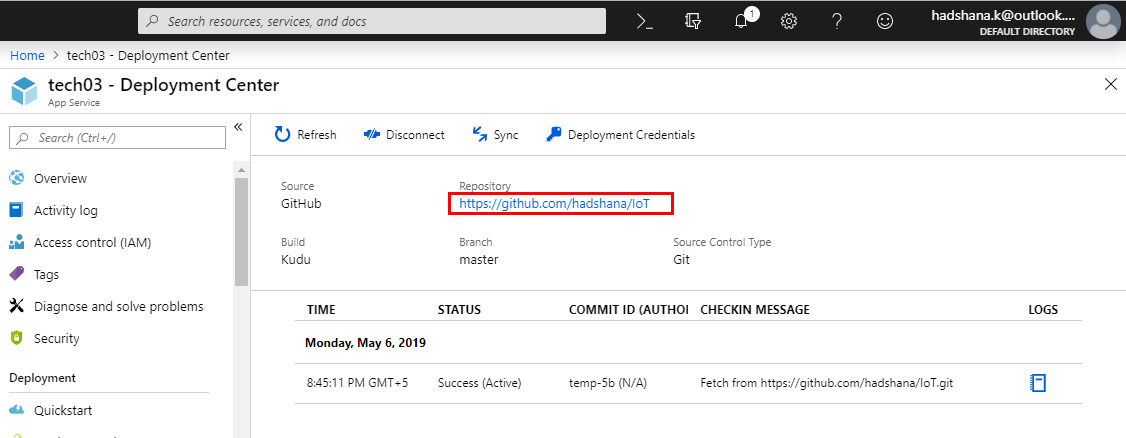Click the COMMIT ID column header

point(628,309)
